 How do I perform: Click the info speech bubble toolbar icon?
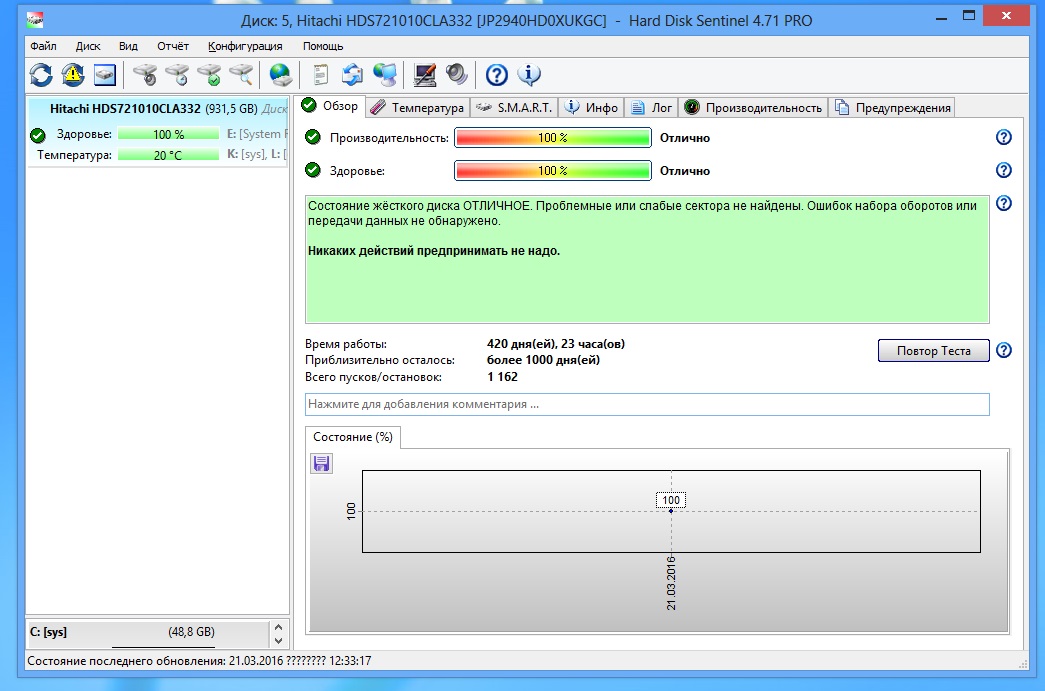(528, 75)
